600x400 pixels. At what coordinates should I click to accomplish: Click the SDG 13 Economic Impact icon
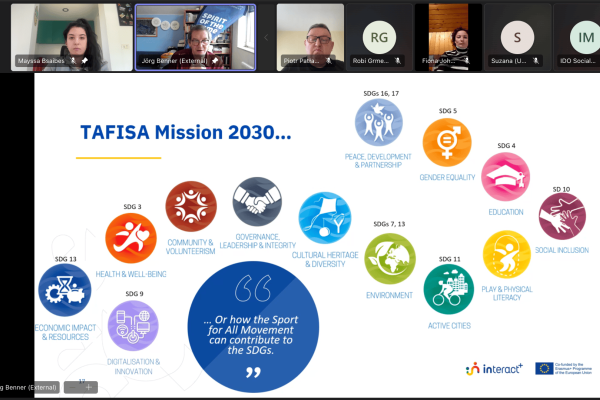pyautogui.click(x=64, y=291)
